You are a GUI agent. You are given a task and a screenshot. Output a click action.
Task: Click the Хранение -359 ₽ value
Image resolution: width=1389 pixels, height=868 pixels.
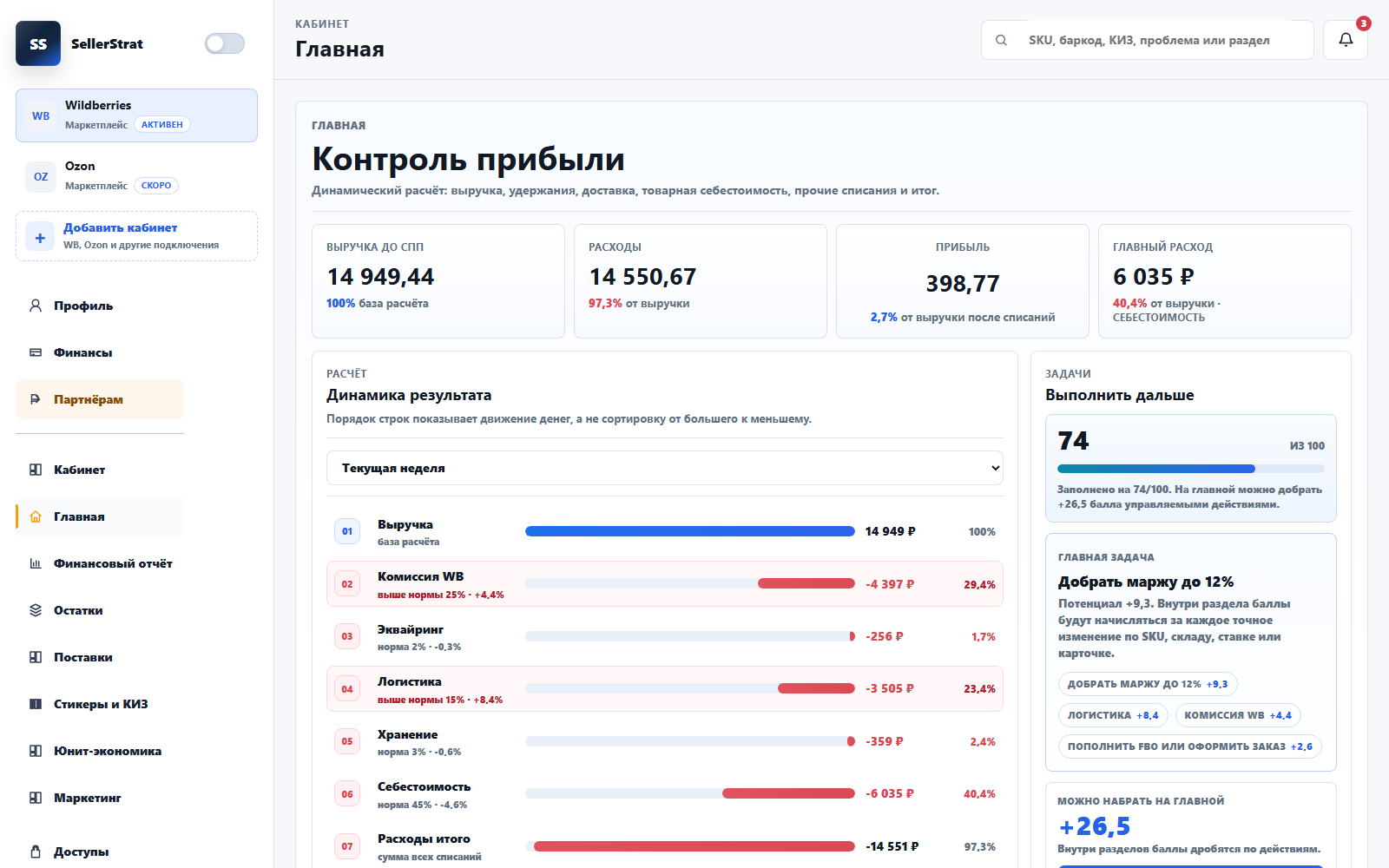click(885, 741)
